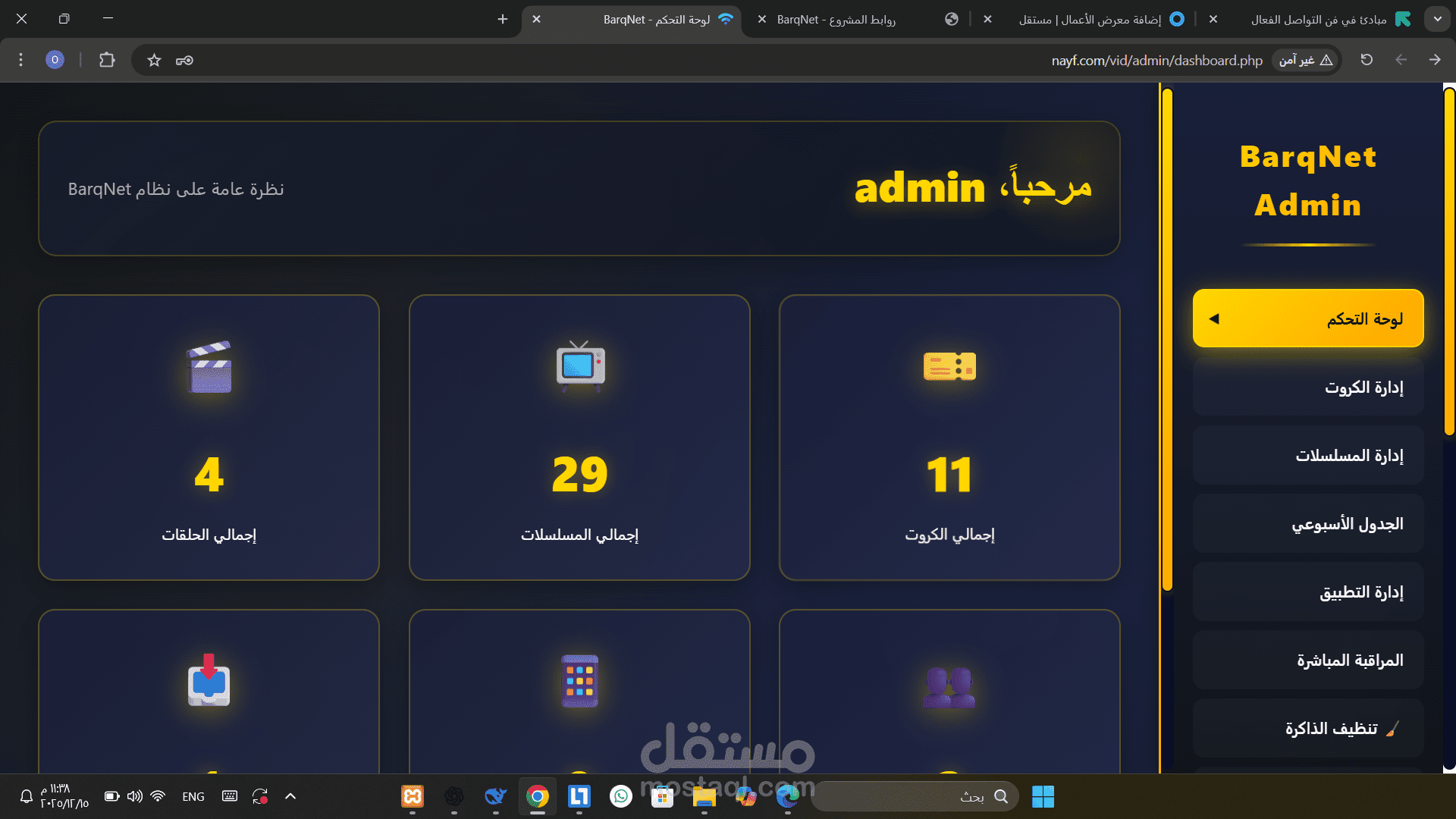1456x819 pixels.
Task: Click the broom icon beside تنظيف الذاكرة
Action: click(x=1392, y=729)
